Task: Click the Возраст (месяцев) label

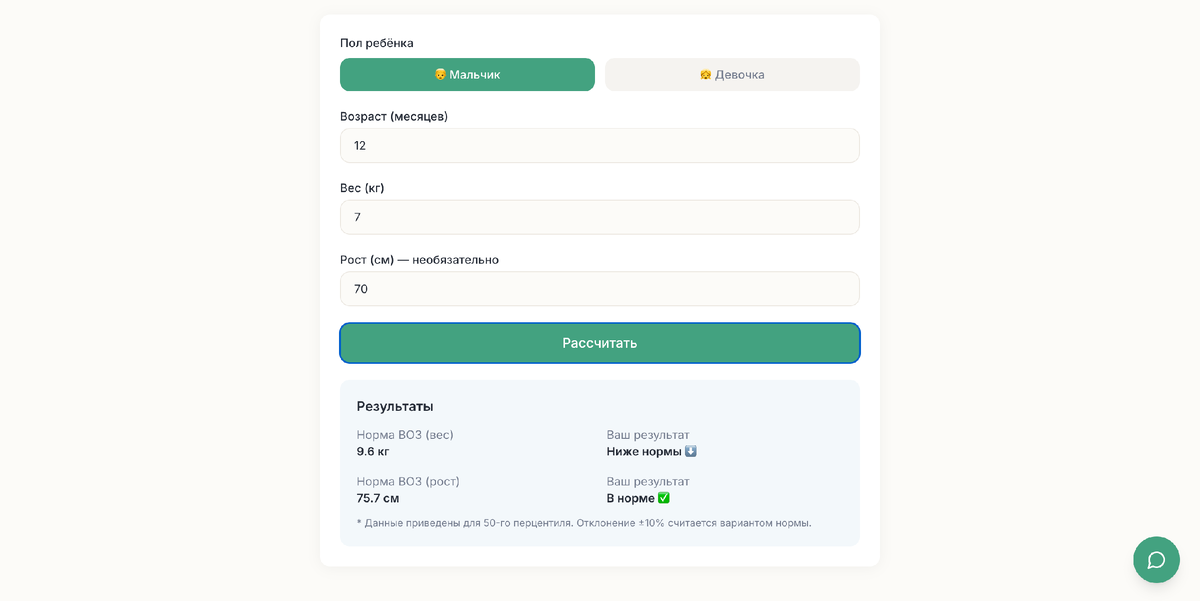Action: point(394,116)
